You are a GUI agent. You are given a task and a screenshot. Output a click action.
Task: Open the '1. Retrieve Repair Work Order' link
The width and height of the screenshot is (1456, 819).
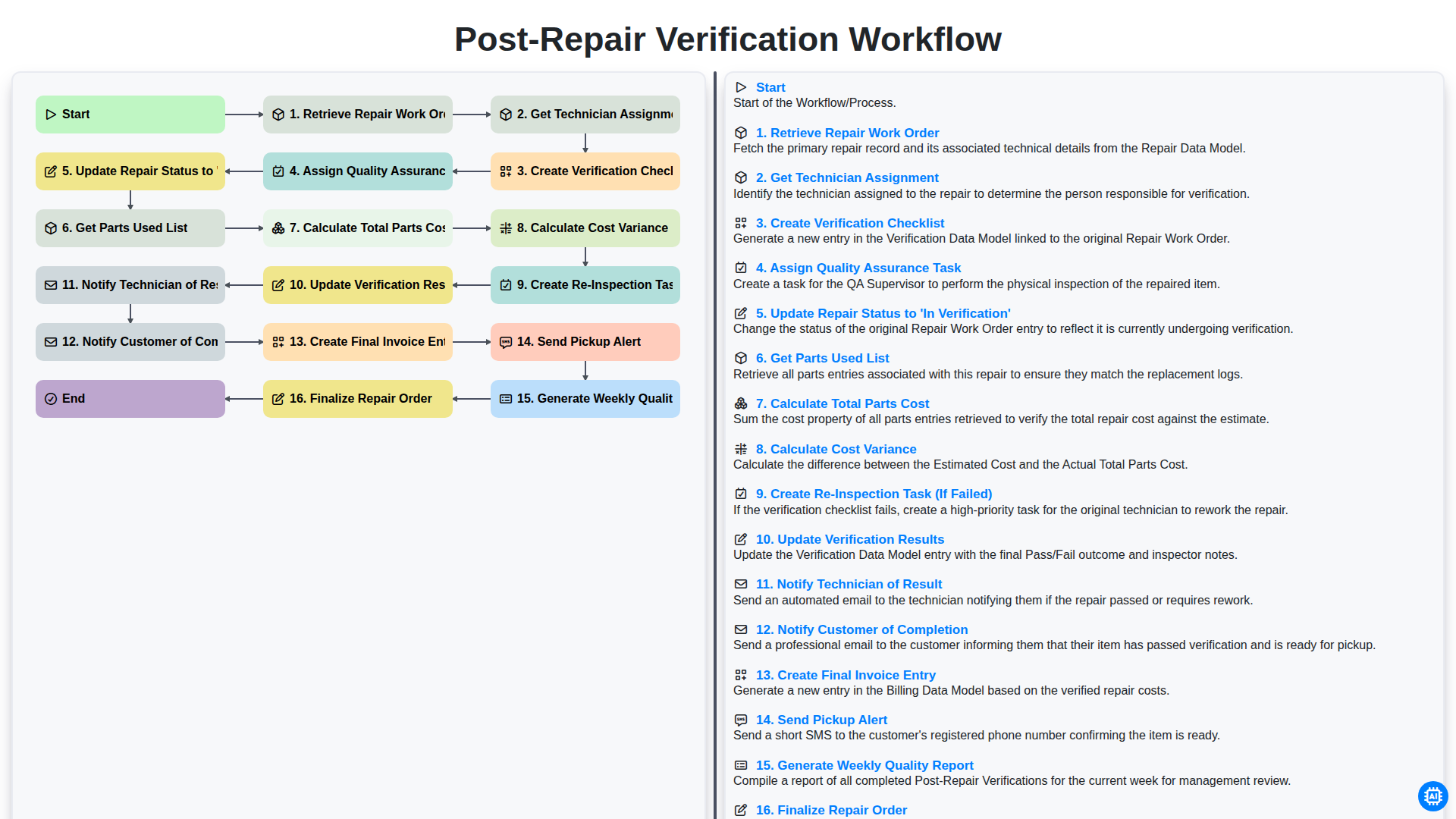[x=847, y=133]
